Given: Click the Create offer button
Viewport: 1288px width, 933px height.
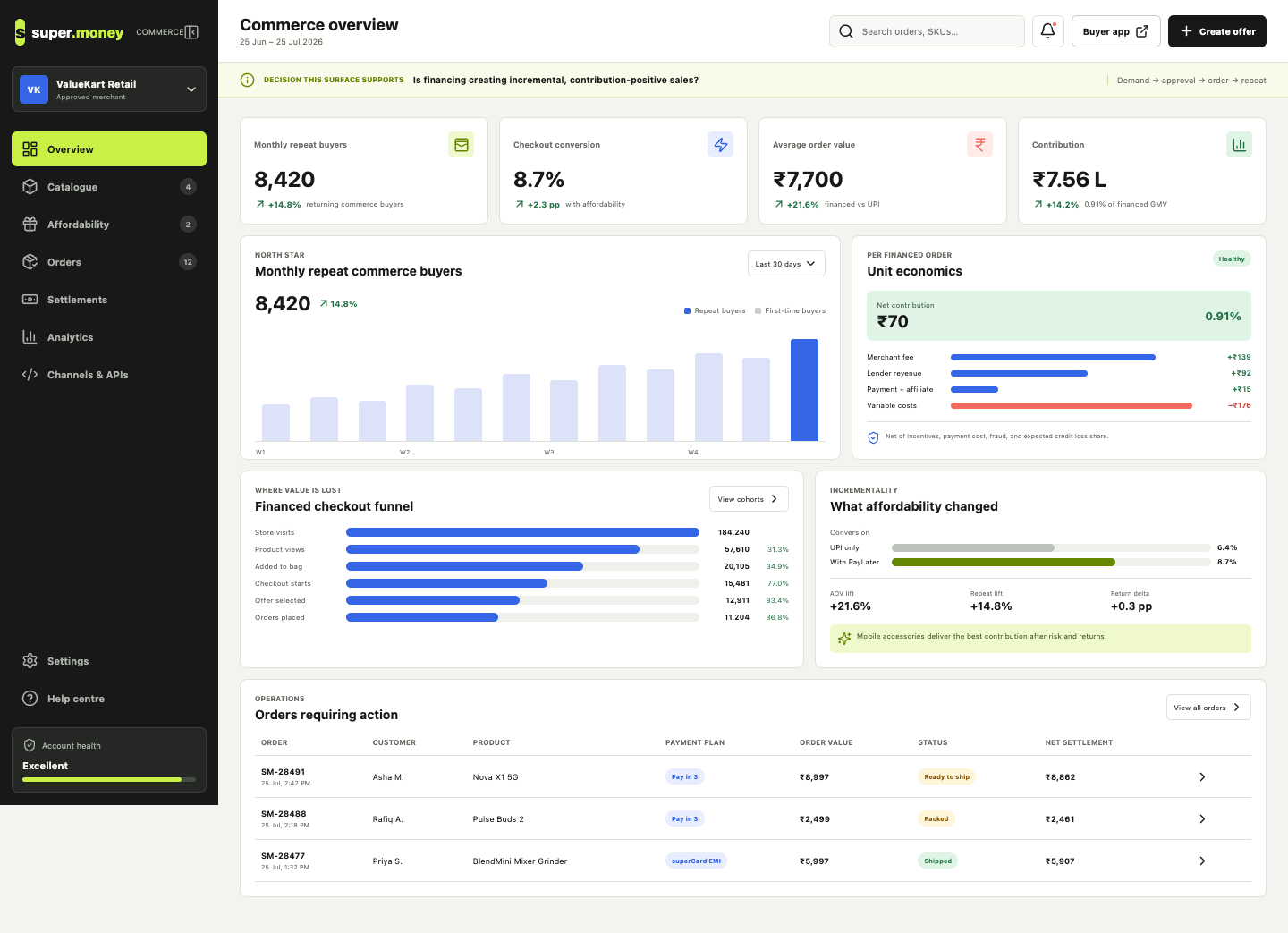Looking at the screenshot, I should coord(1217,31).
